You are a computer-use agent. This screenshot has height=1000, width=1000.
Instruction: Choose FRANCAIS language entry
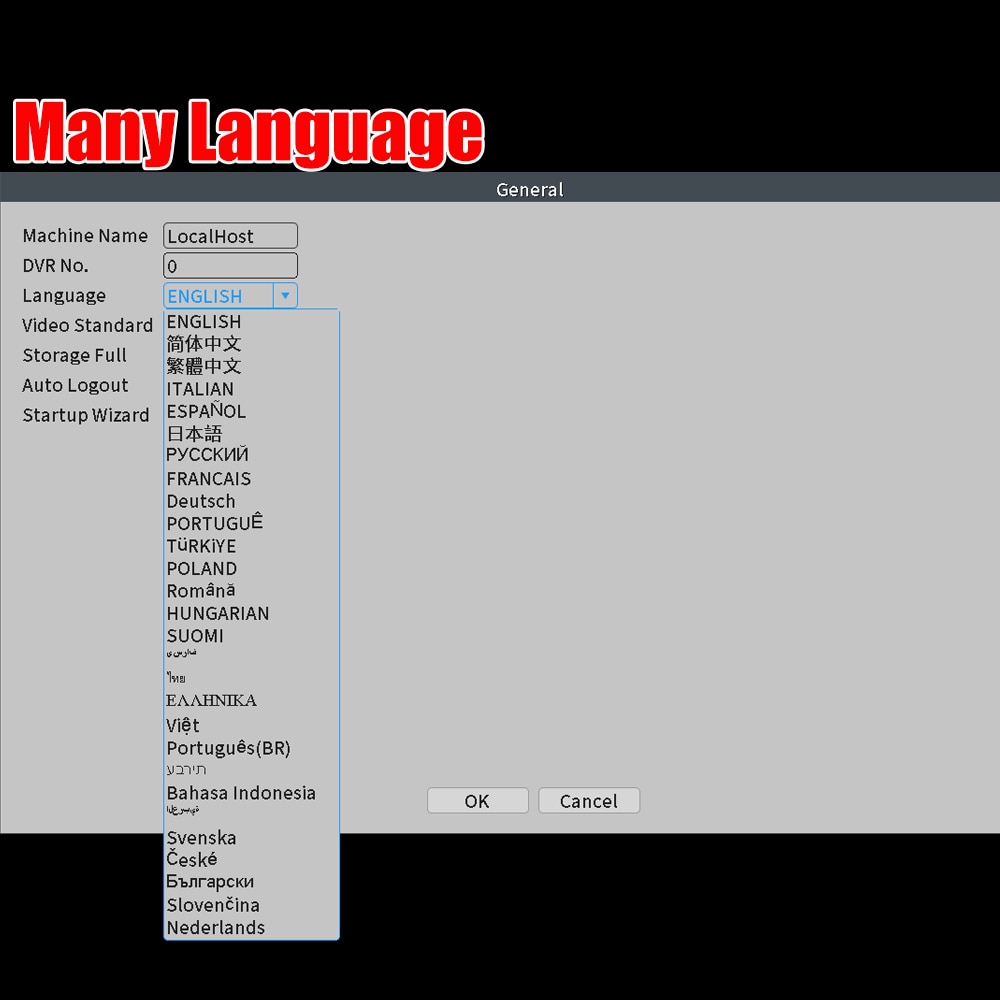[209, 478]
